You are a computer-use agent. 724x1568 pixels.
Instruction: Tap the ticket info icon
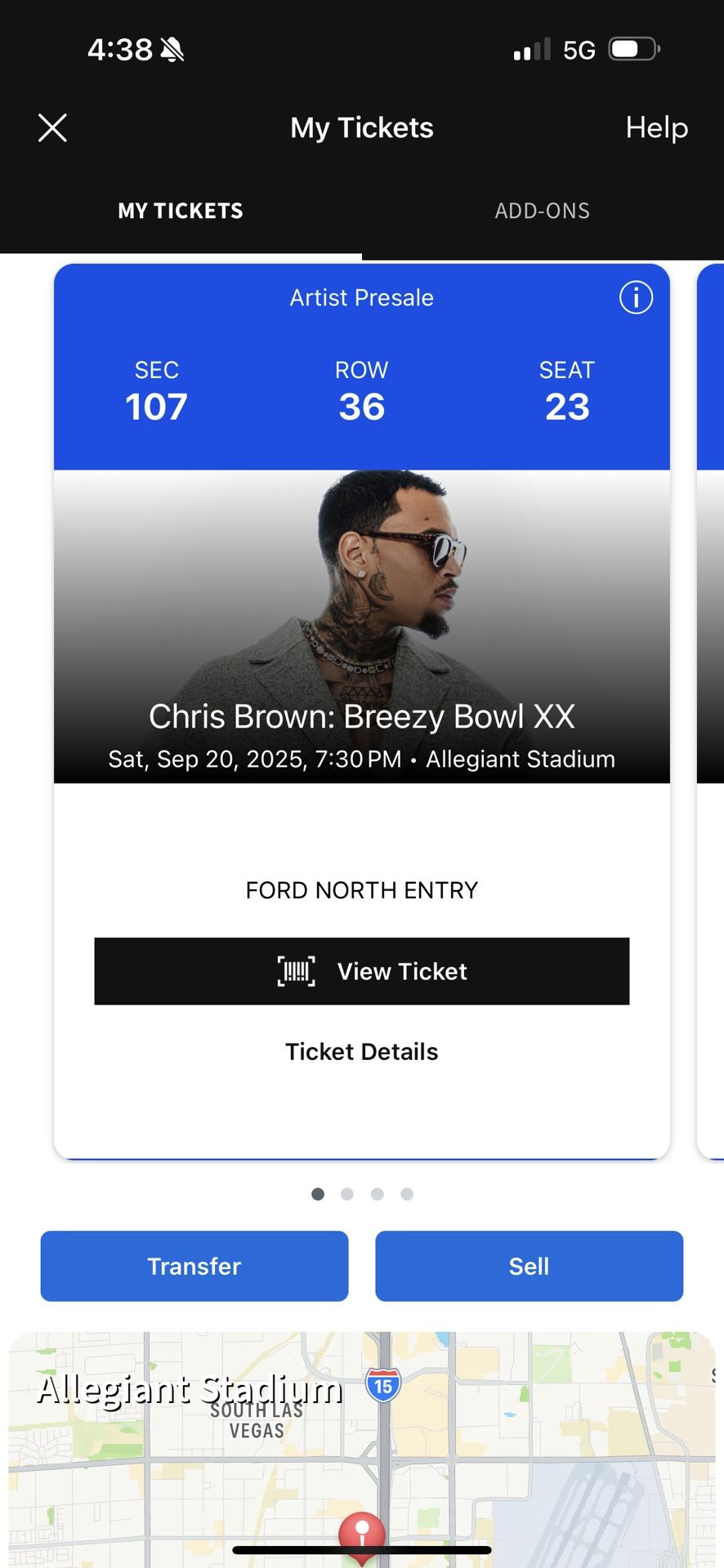tap(636, 297)
